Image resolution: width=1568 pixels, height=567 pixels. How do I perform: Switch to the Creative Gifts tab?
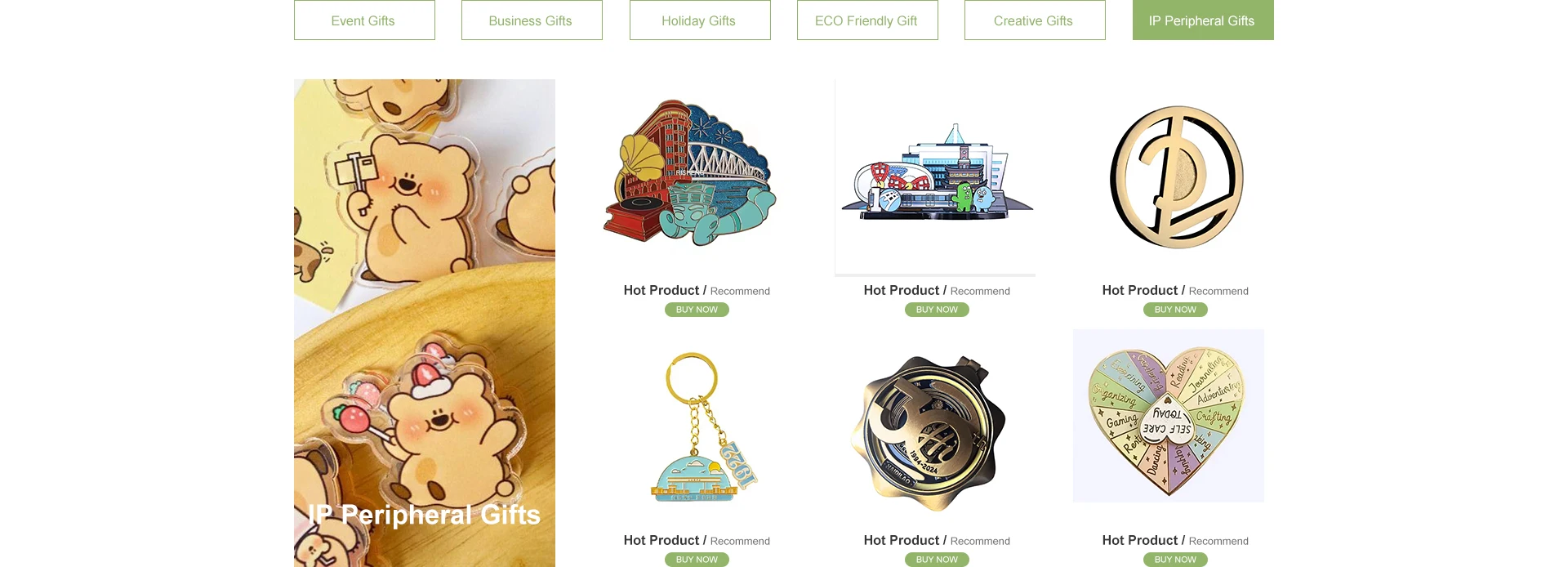click(1035, 20)
